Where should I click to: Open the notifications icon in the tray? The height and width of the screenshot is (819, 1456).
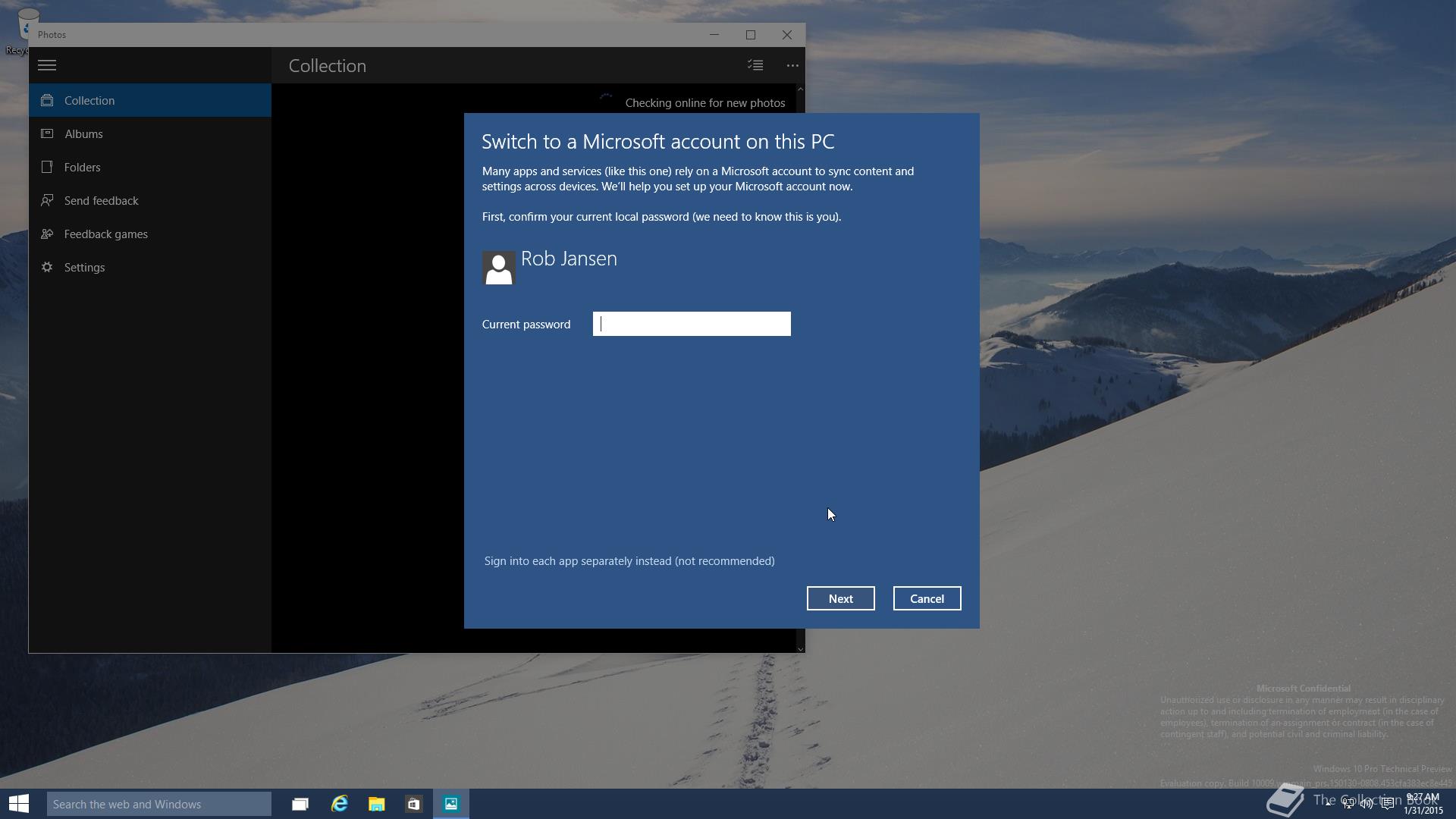pyautogui.click(x=1387, y=804)
